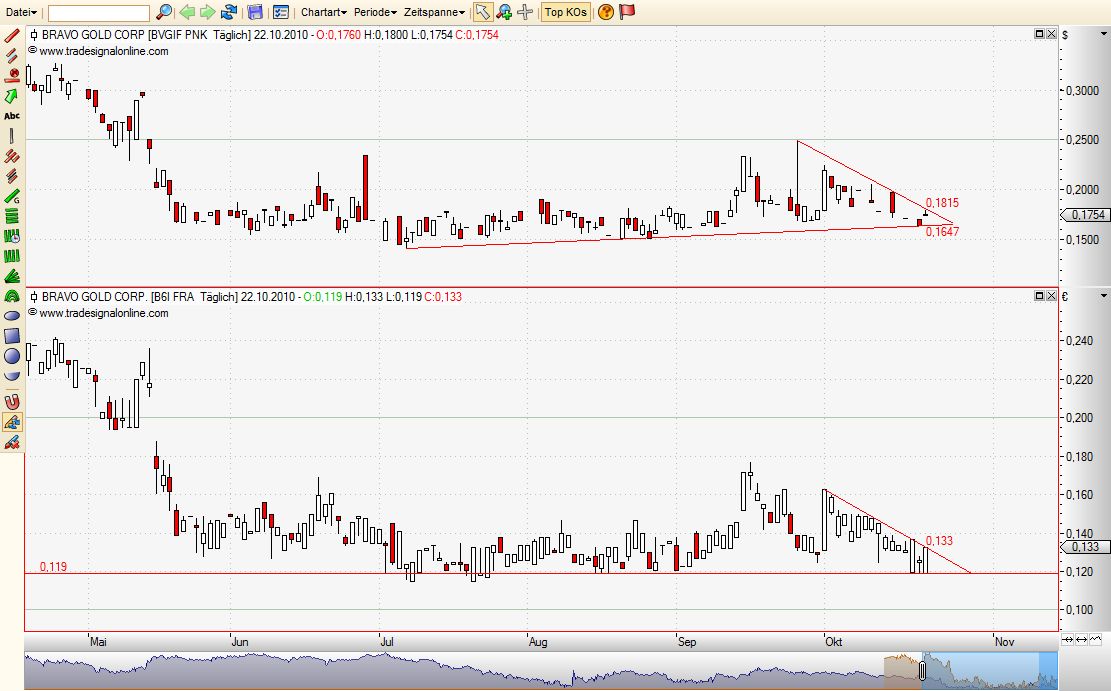Enable the crosshair cursor mode
Viewport: 1111px width, 691px height.
tap(525, 12)
